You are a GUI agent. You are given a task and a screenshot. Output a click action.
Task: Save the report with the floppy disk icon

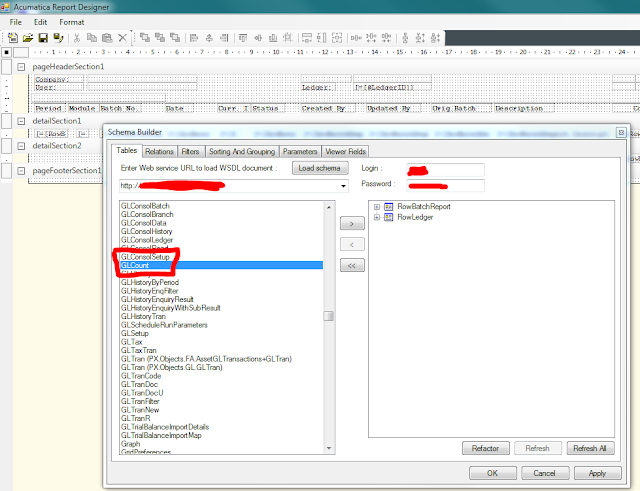[x=43, y=38]
